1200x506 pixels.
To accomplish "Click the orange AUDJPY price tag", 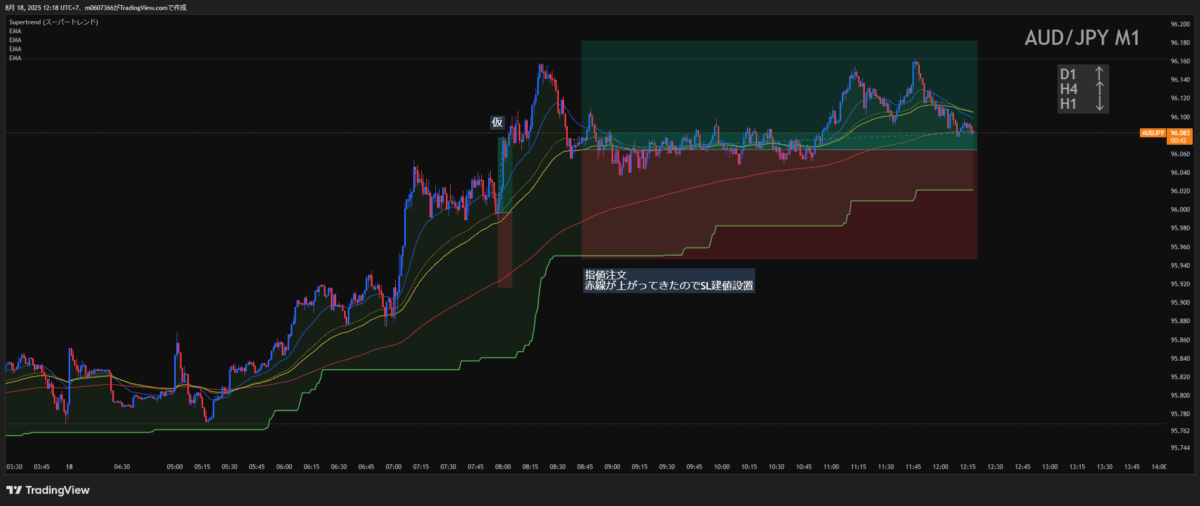I will pos(1153,131).
